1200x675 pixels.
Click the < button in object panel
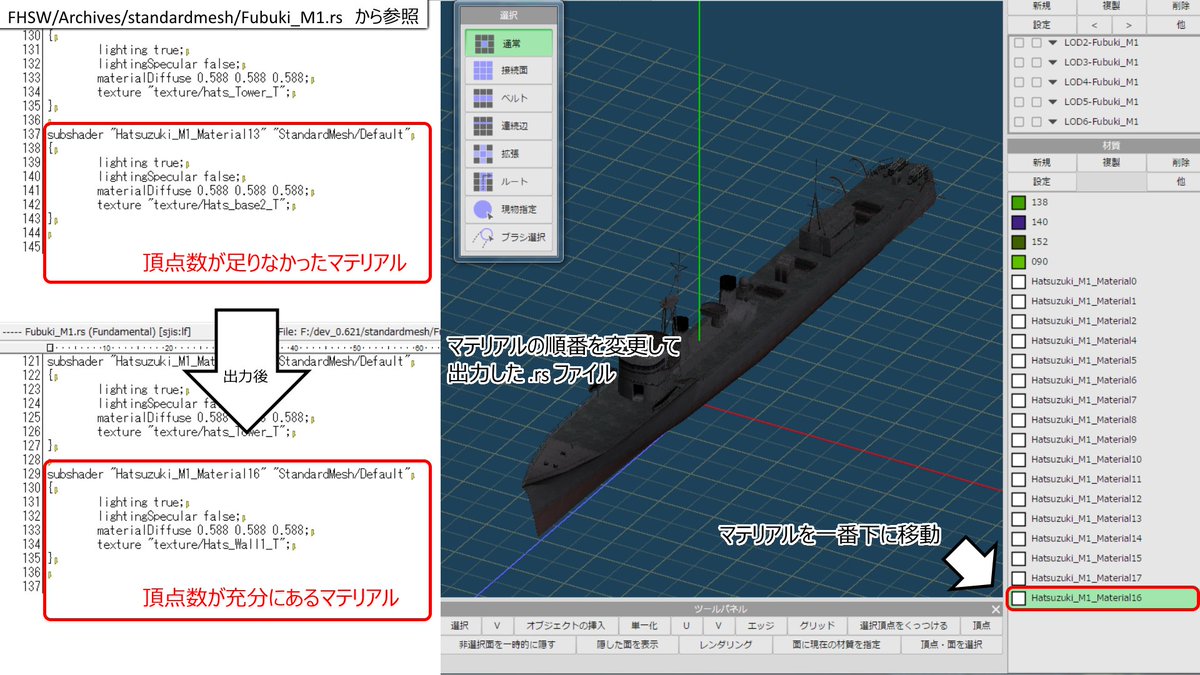pos(1094,24)
